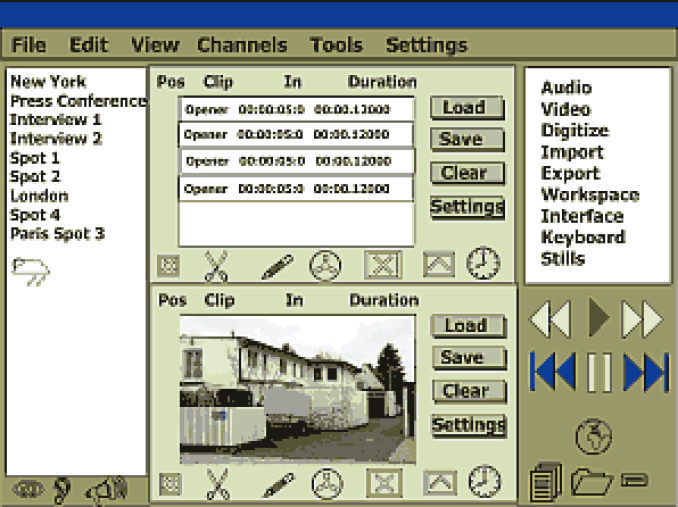Click the Clear button in lower panel
The height and width of the screenshot is (507, 678).
pos(465,390)
